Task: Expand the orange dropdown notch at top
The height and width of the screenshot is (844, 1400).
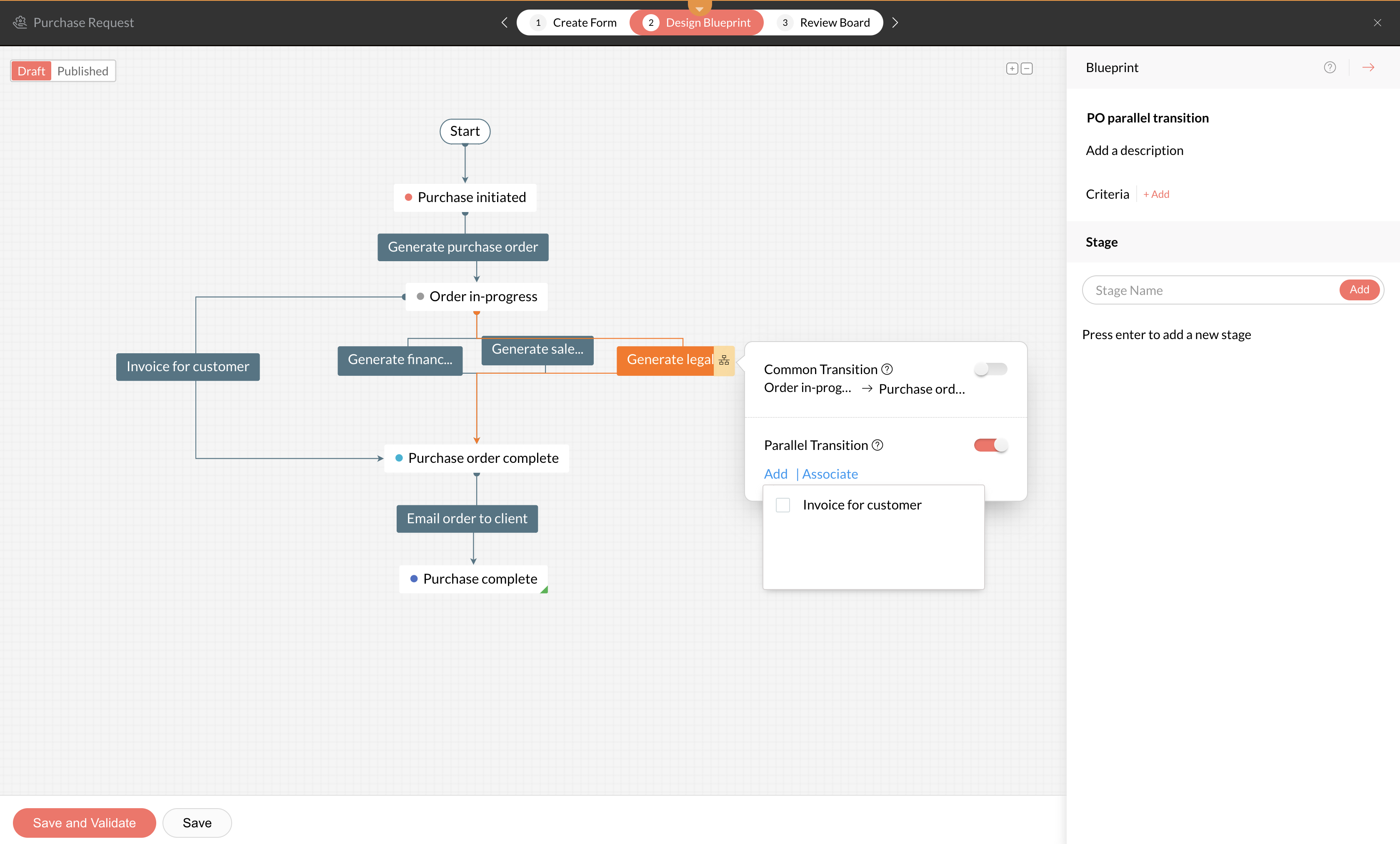Action: 700,7
